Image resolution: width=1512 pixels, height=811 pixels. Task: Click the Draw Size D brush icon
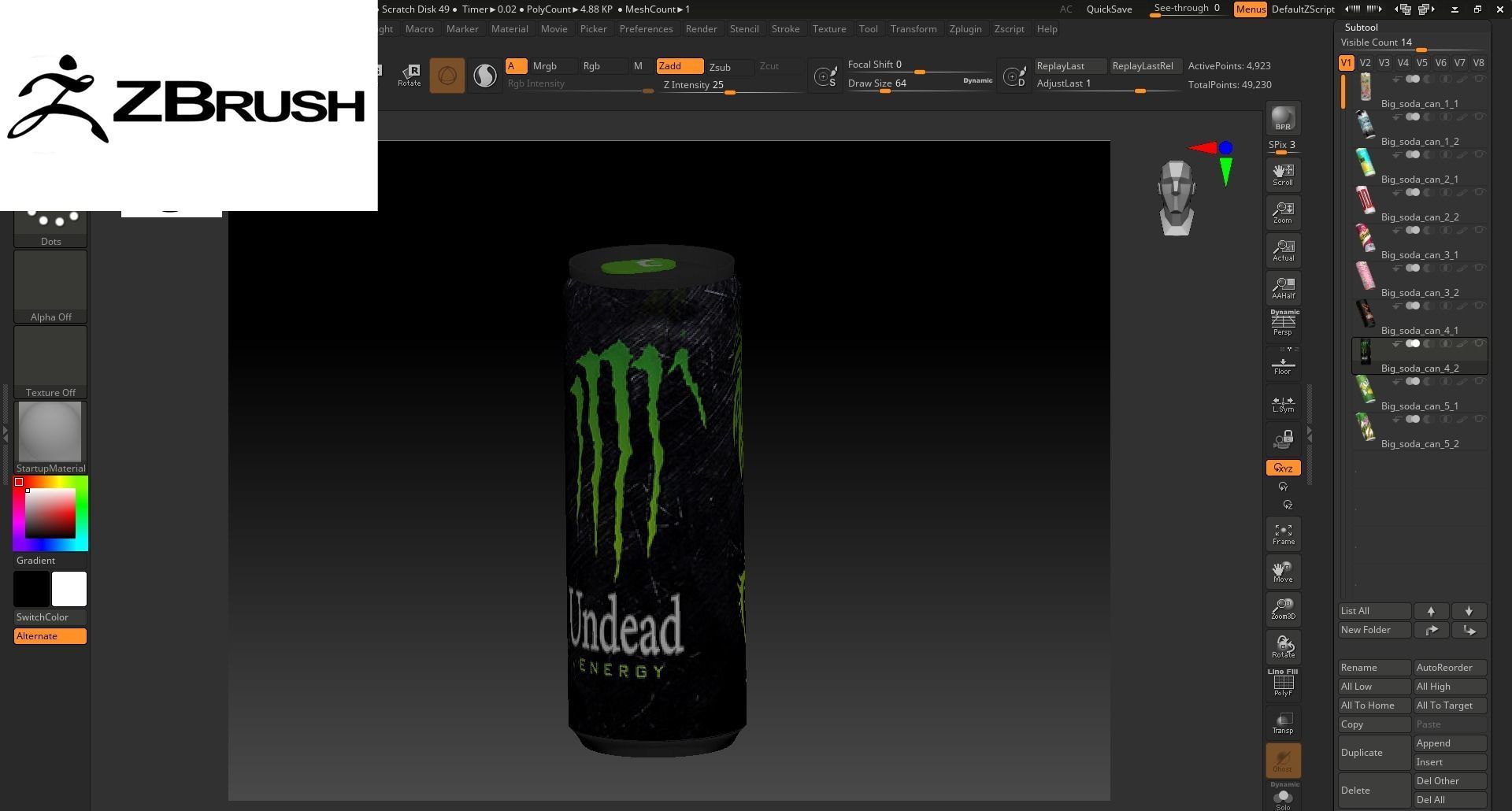1014,76
